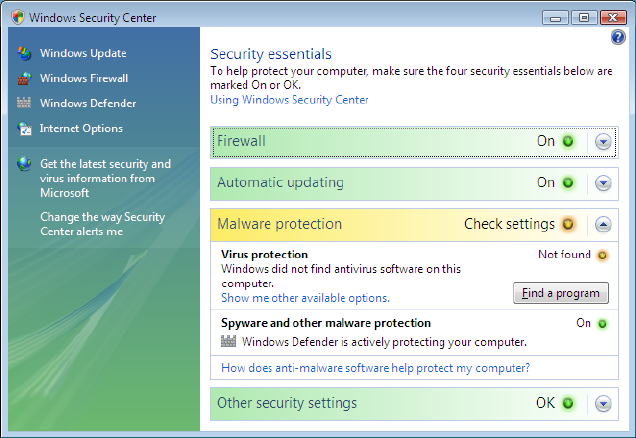Viewport: 636px width, 438px height.
Task: Expand Other security settings chevron
Action: click(602, 404)
